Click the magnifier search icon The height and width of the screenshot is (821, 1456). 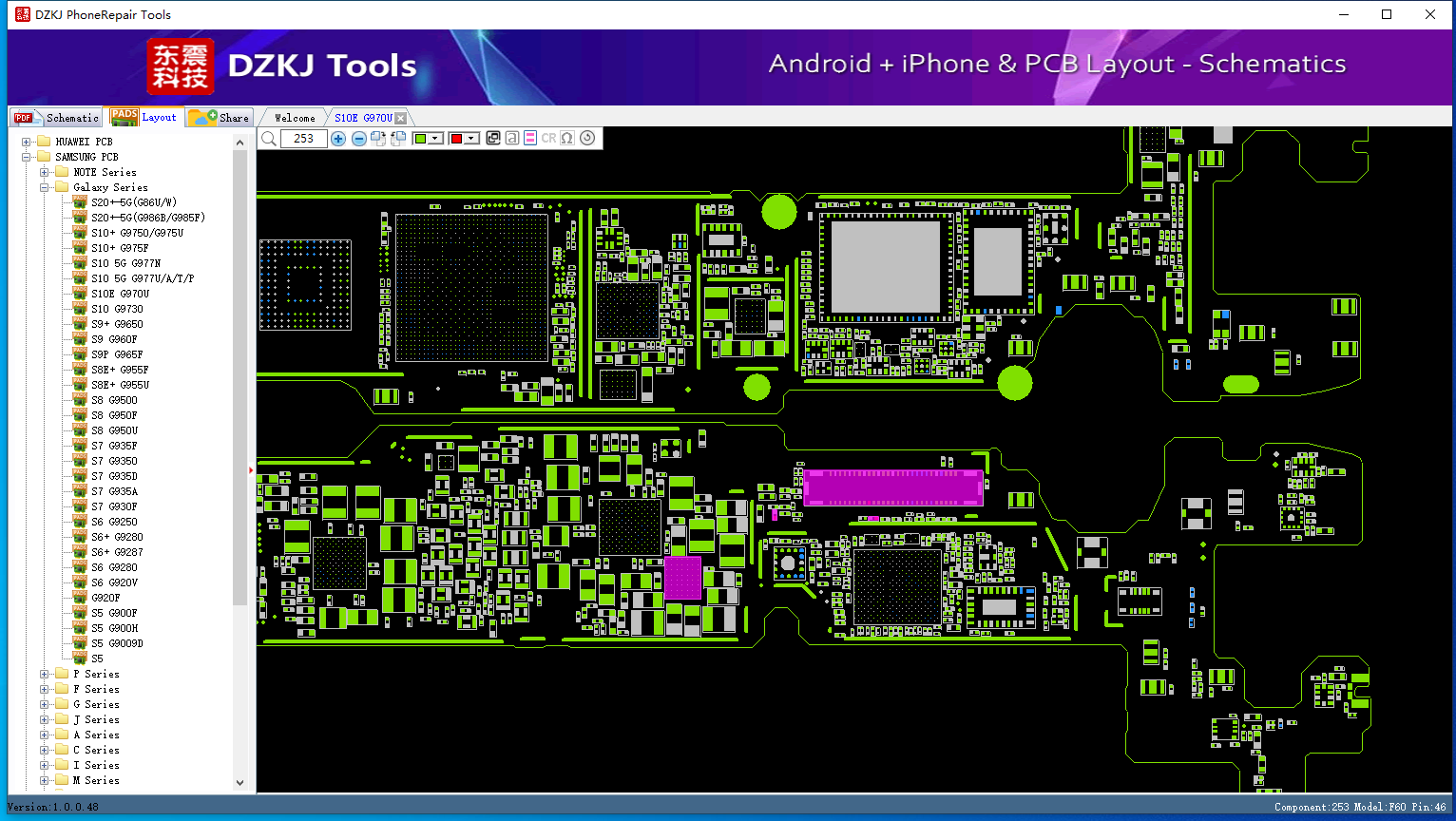(269, 139)
